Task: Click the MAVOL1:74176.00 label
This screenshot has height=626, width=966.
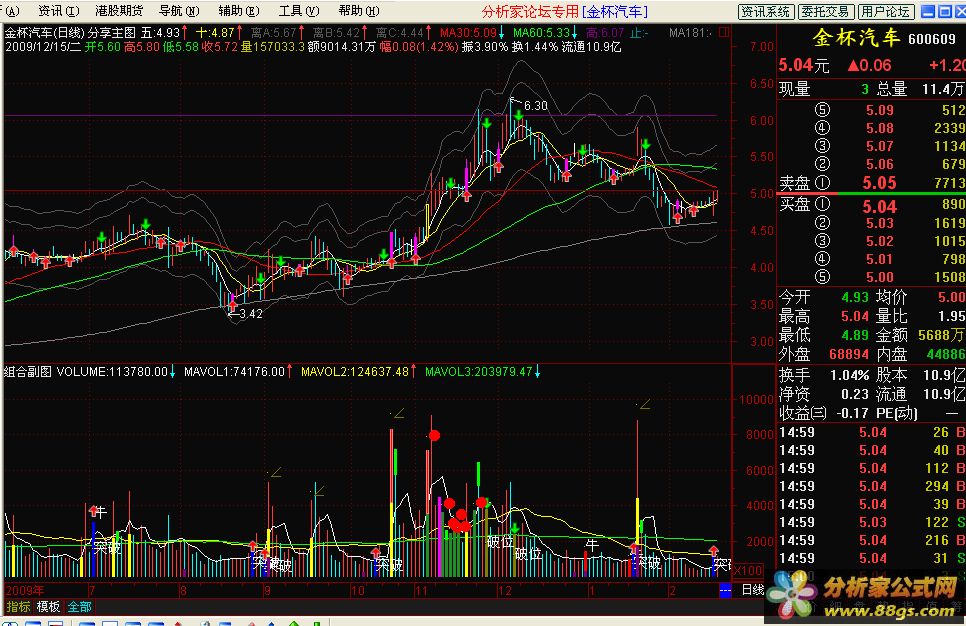Action: (x=234, y=372)
